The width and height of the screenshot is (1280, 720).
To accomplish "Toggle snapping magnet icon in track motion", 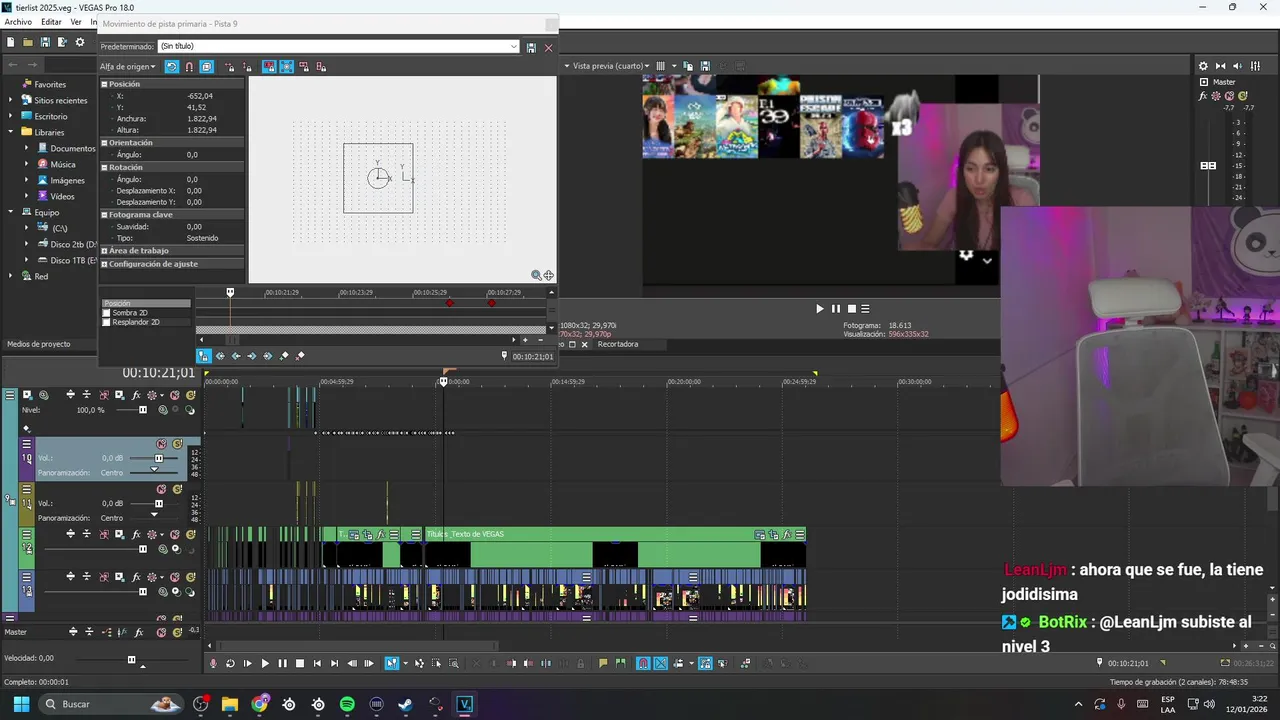I will pos(189,67).
